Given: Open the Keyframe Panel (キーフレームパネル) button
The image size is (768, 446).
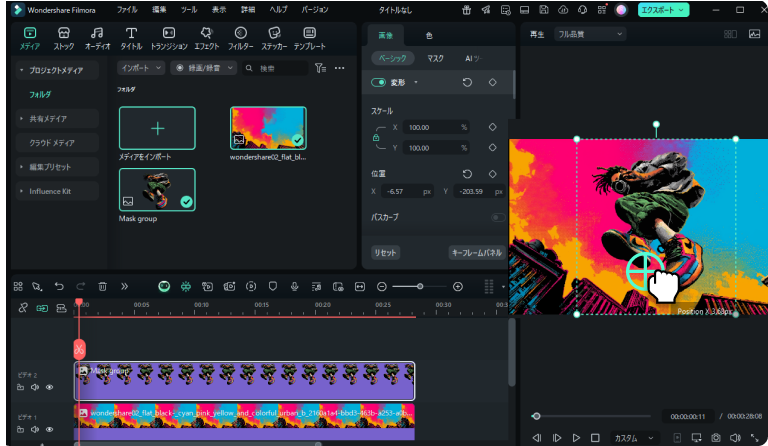Looking at the screenshot, I should 477,253.
